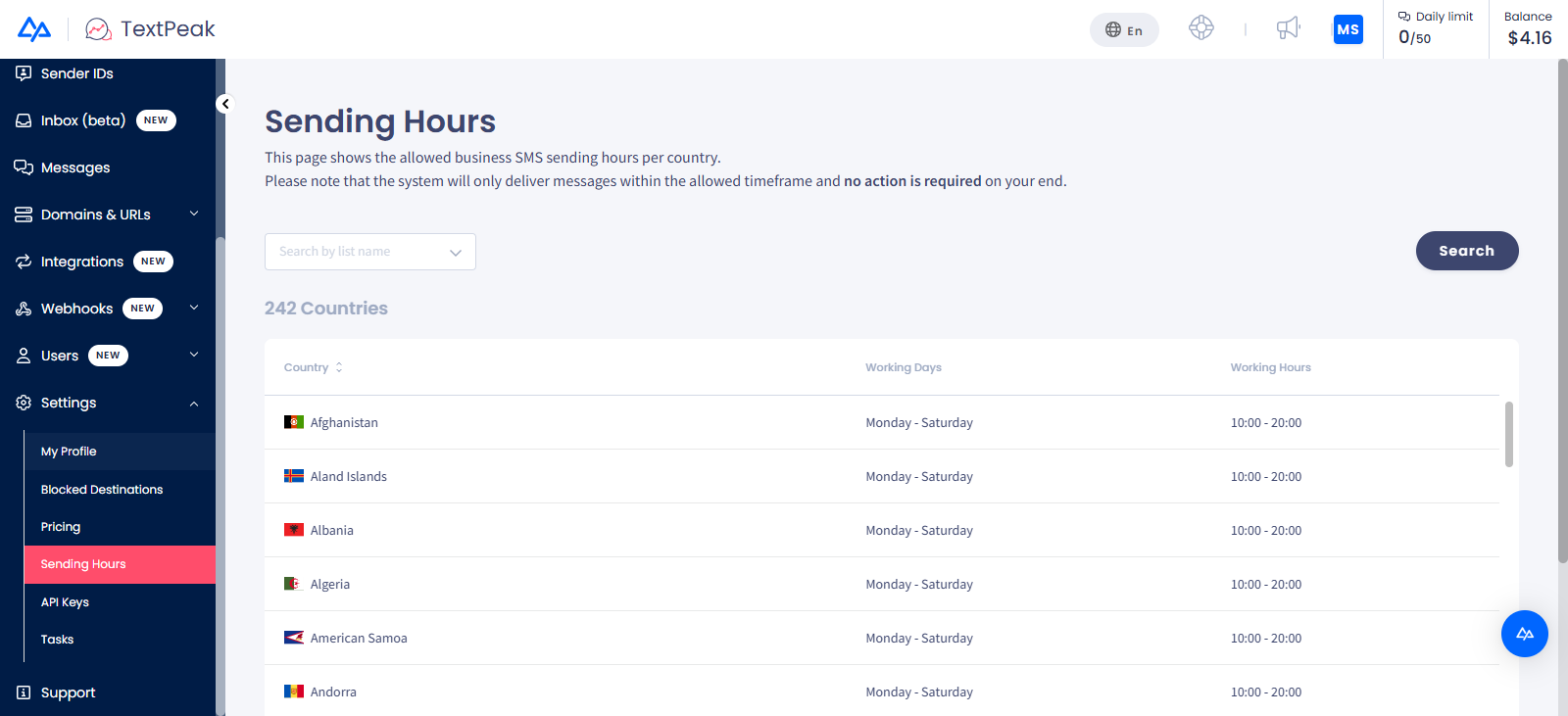Image resolution: width=1568 pixels, height=716 pixels.
Task: Collapse the sidebar with the arrow button
Action: click(x=225, y=104)
